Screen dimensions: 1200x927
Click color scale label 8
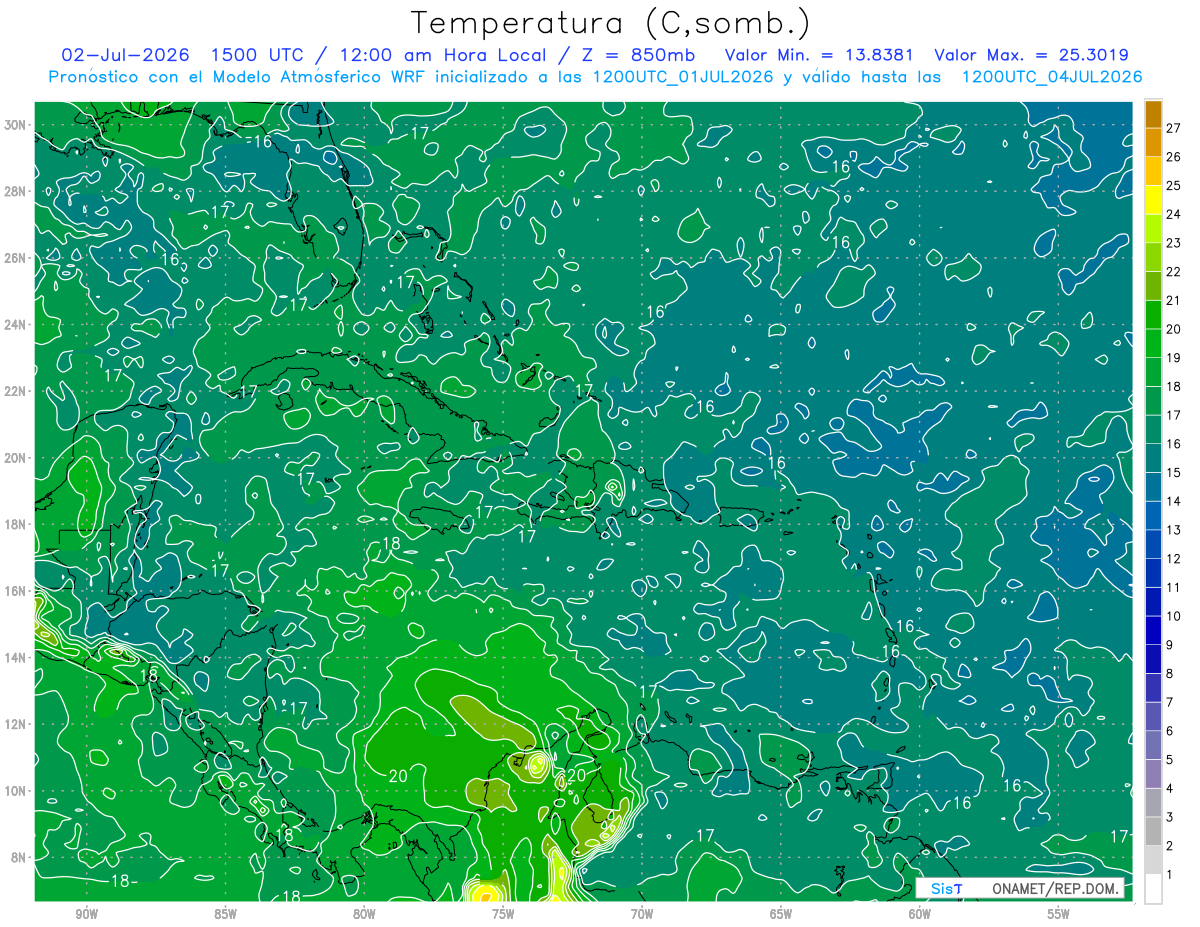tap(1170, 674)
